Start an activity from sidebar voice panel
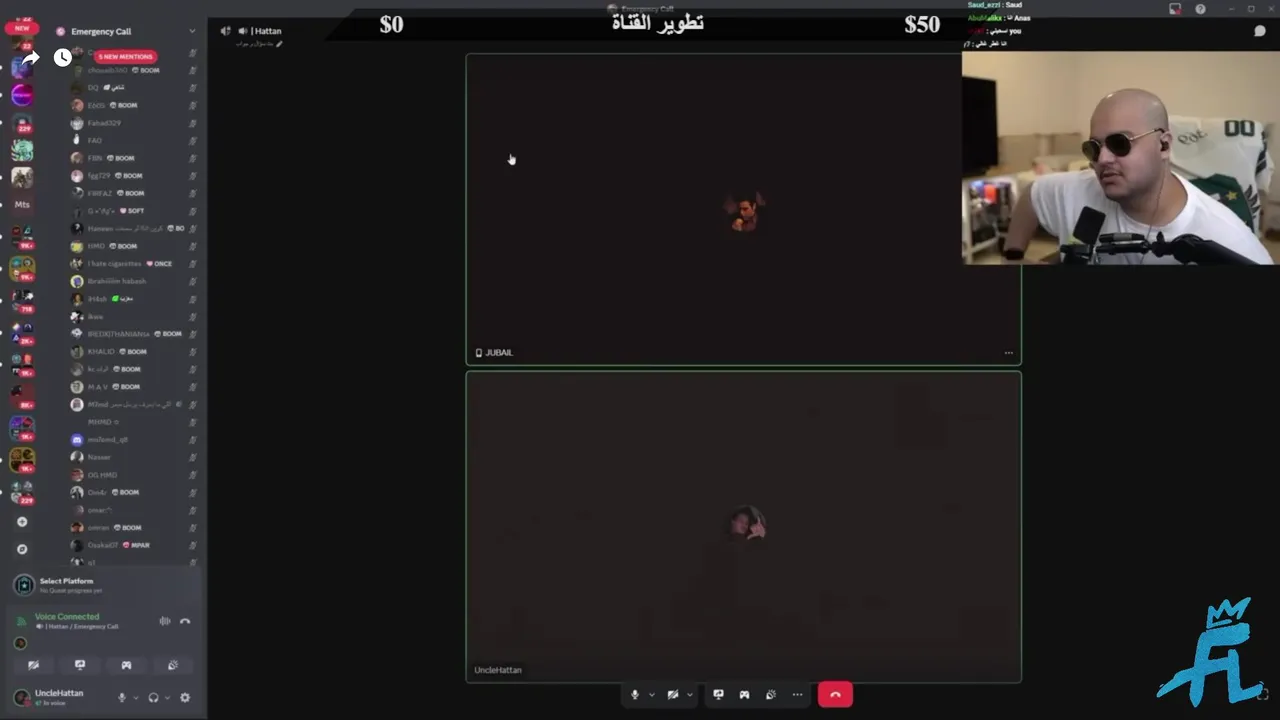This screenshot has height=720, width=1280. pos(126,665)
